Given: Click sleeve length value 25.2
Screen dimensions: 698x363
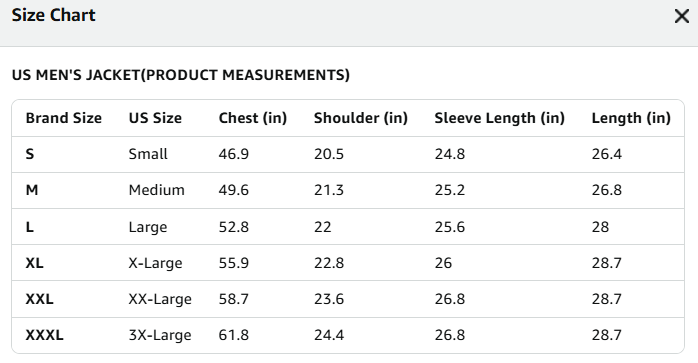Looking at the screenshot, I should (x=450, y=190).
